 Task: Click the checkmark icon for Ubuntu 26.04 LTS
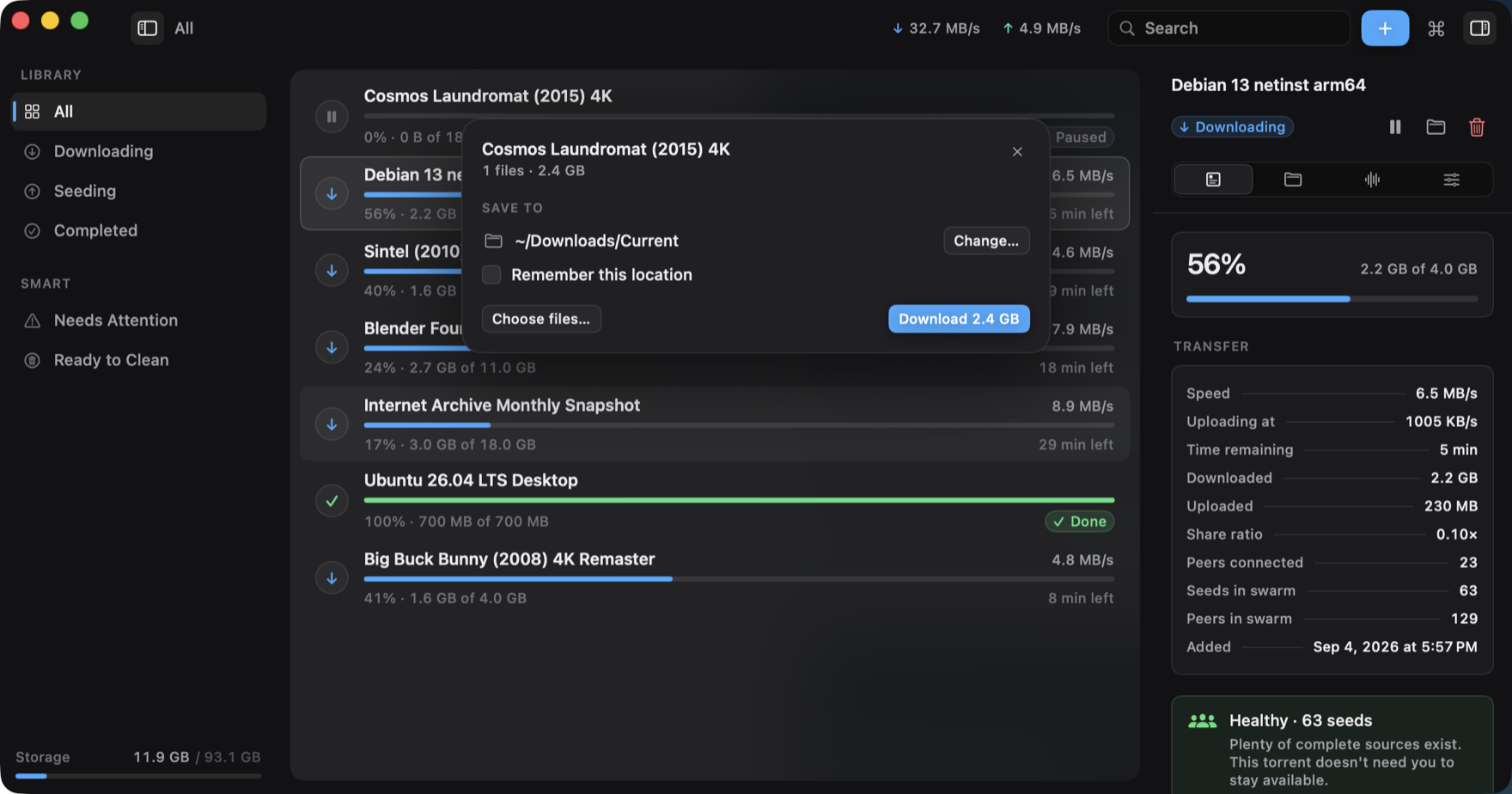tap(332, 501)
